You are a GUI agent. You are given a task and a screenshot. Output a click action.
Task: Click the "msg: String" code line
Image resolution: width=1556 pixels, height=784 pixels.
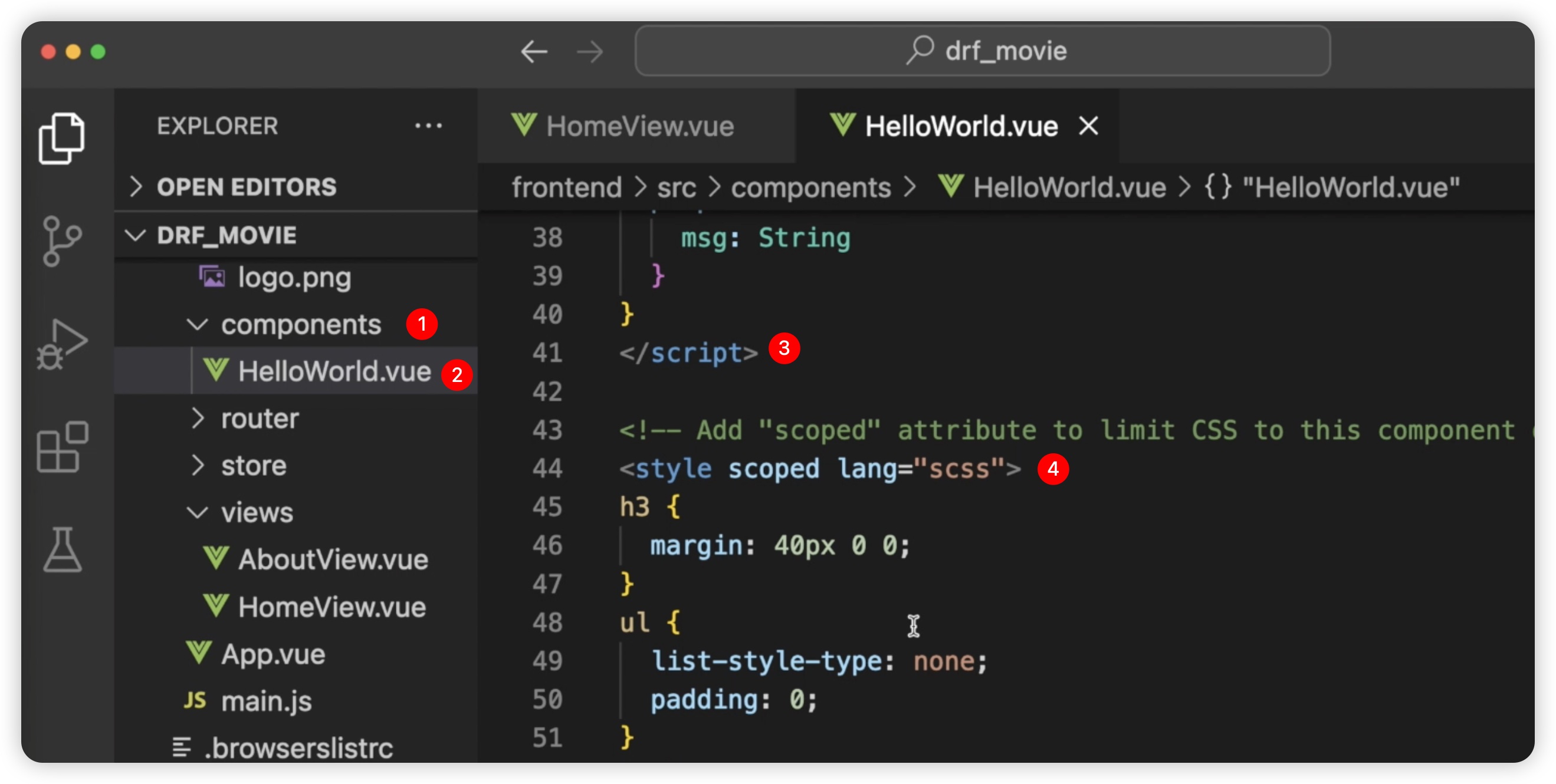(x=765, y=238)
